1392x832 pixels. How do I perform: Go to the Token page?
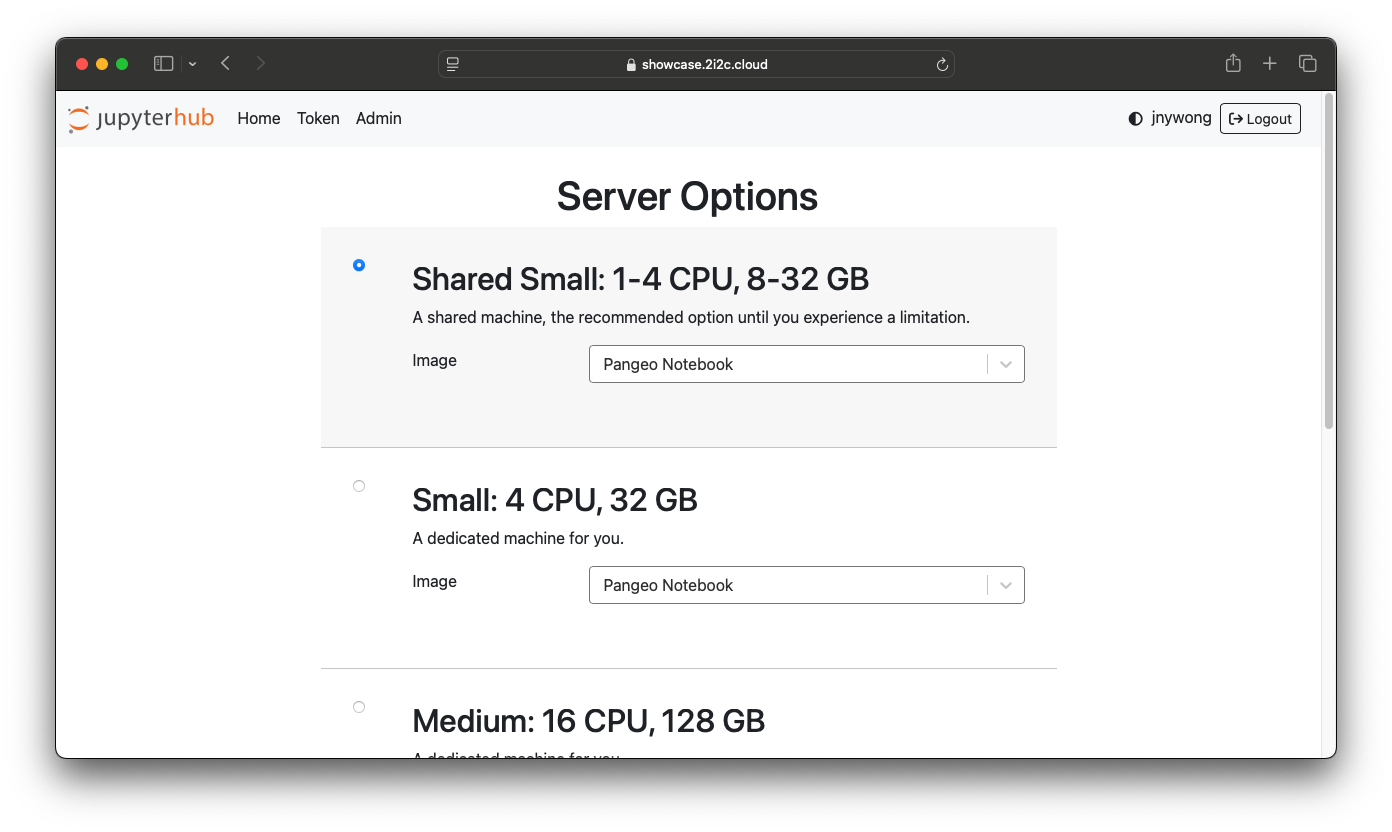(x=318, y=118)
